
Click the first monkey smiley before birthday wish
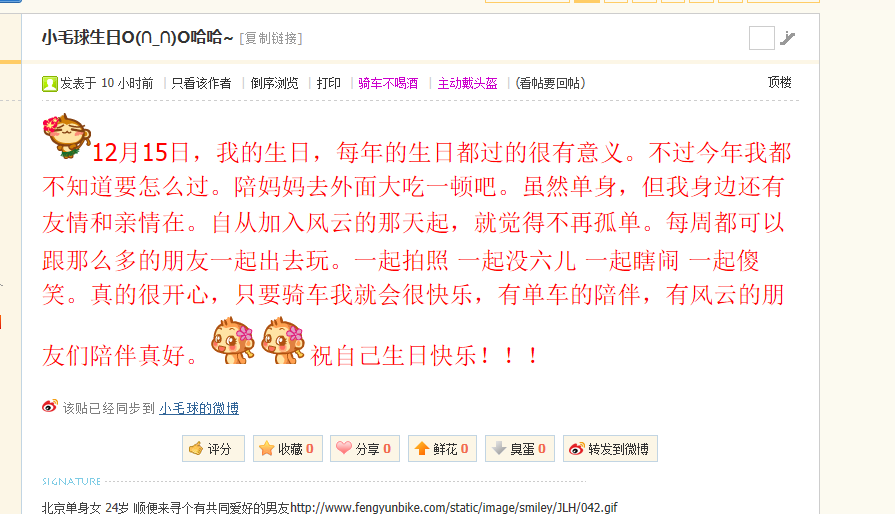[232, 340]
